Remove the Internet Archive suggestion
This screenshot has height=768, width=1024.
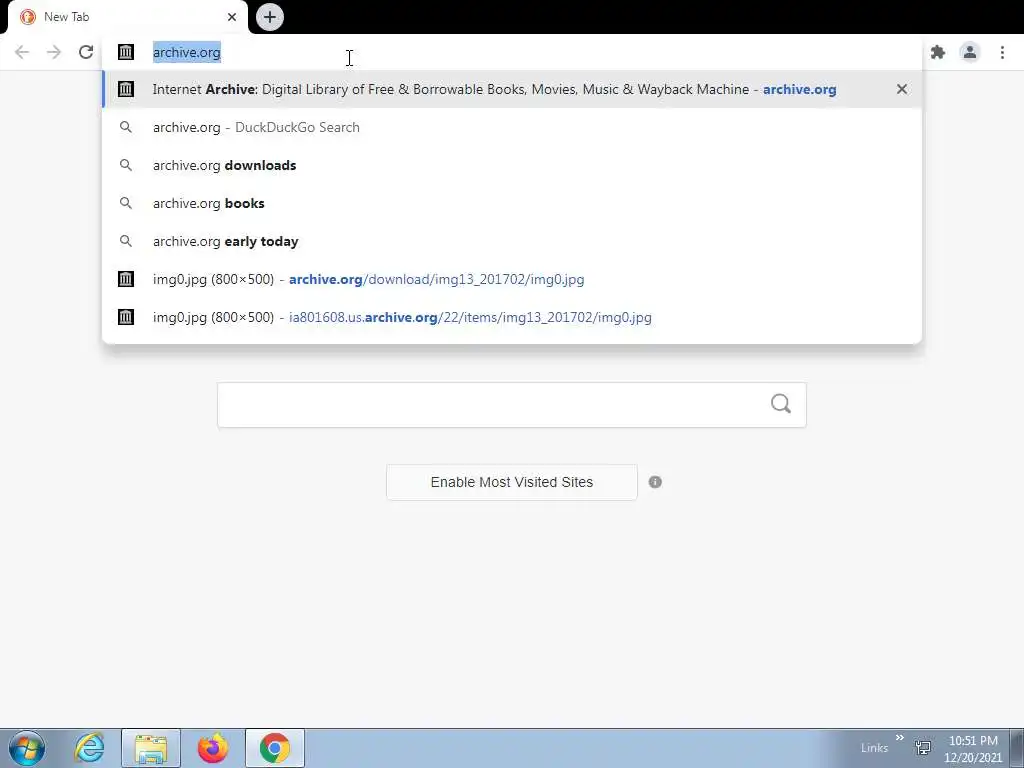[902, 89]
